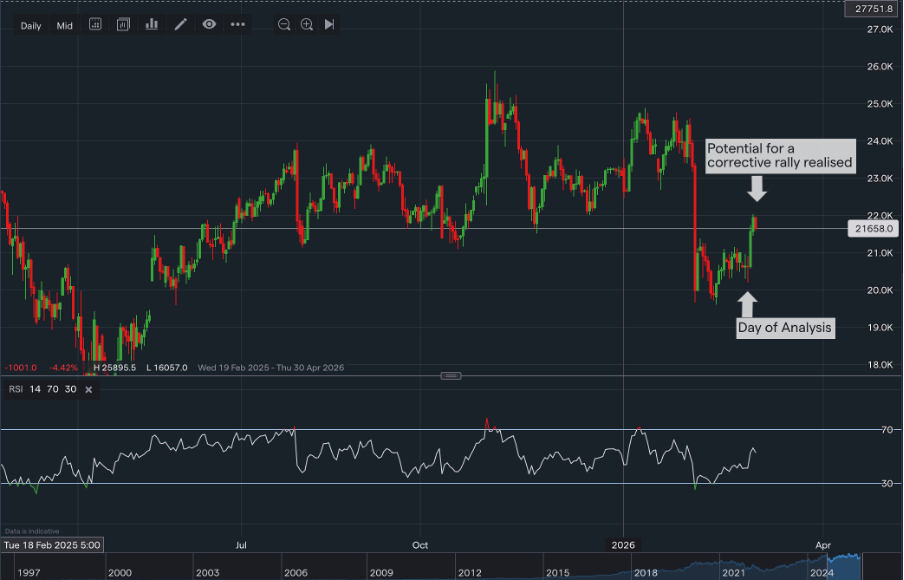The image size is (904, 580).
Task: Expand the three-dots more options menu
Action: coord(238,25)
